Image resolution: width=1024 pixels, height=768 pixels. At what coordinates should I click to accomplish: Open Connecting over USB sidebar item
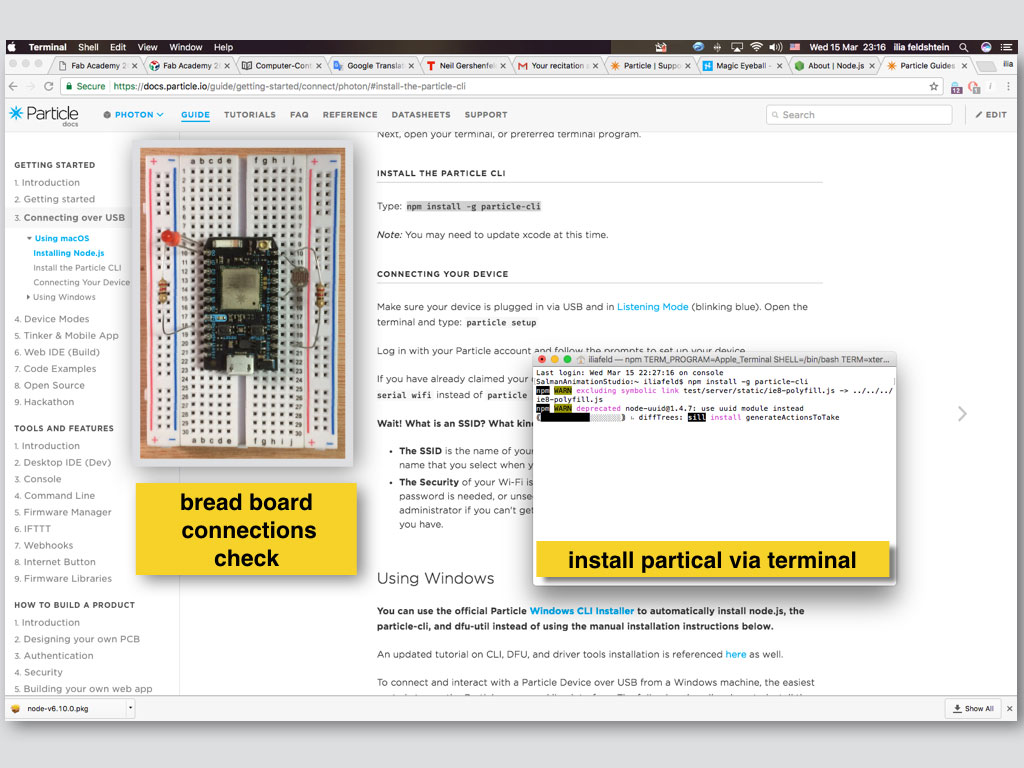pos(69,217)
